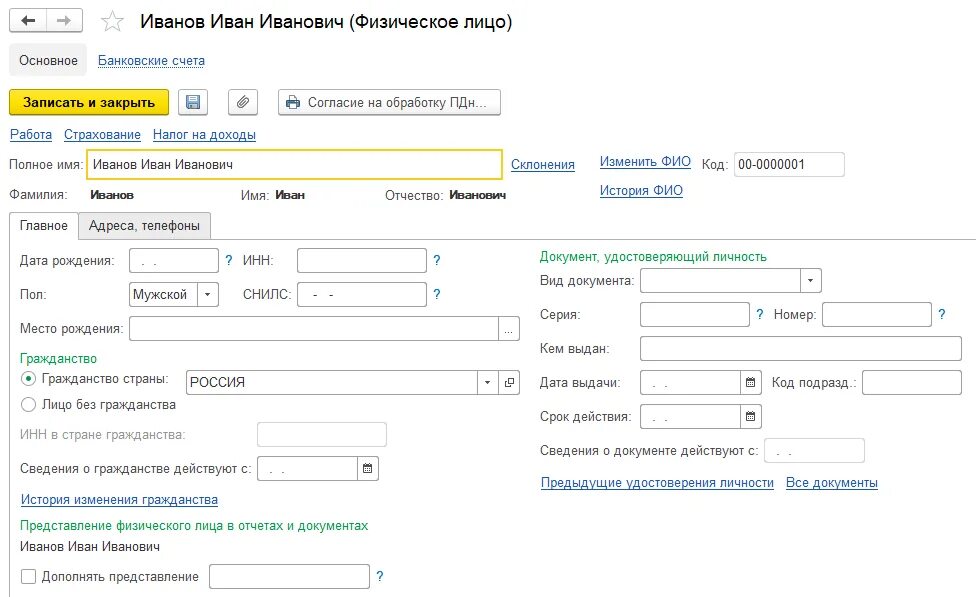Open attached files with the paperclip icon
Screen dimensions: 976x597
click(243, 102)
